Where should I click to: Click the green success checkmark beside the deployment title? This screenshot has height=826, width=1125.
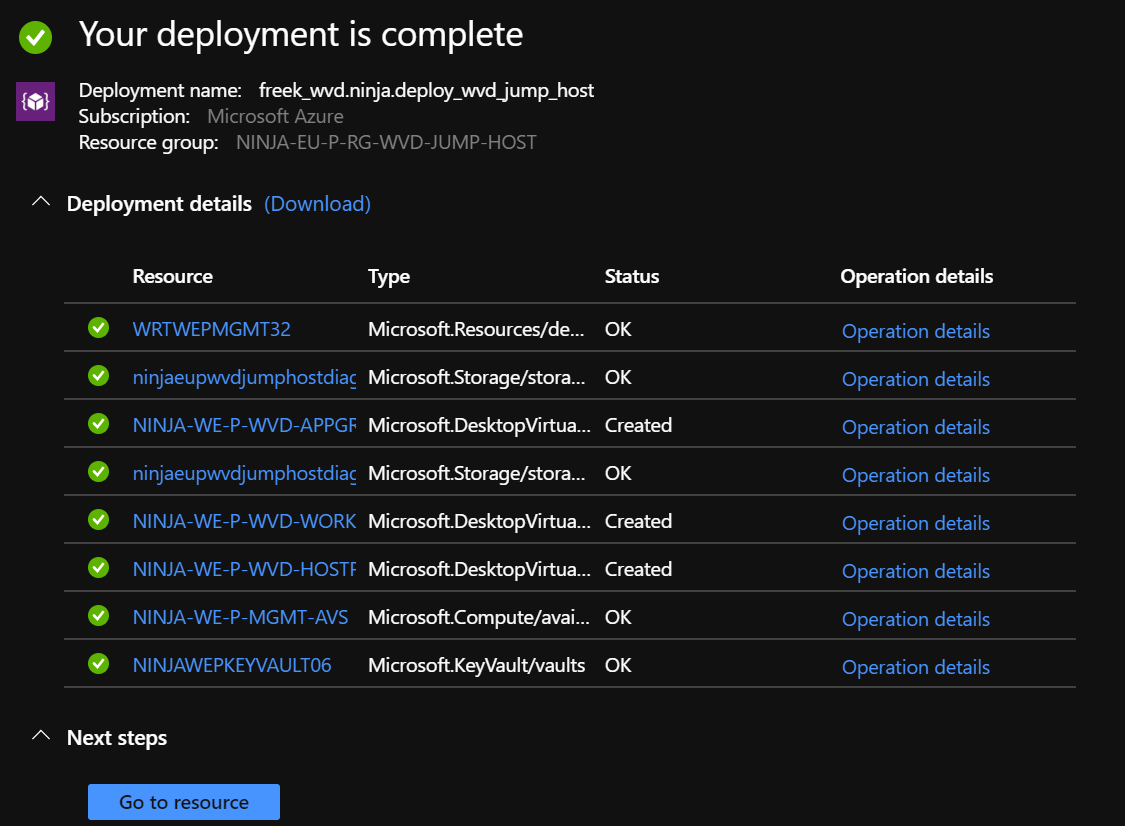coord(36,37)
